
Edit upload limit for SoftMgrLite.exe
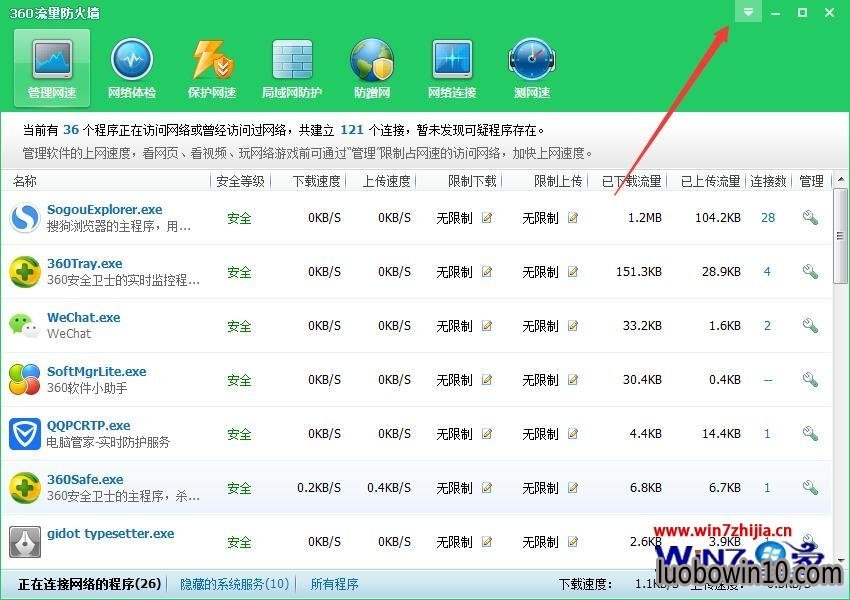point(572,380)
